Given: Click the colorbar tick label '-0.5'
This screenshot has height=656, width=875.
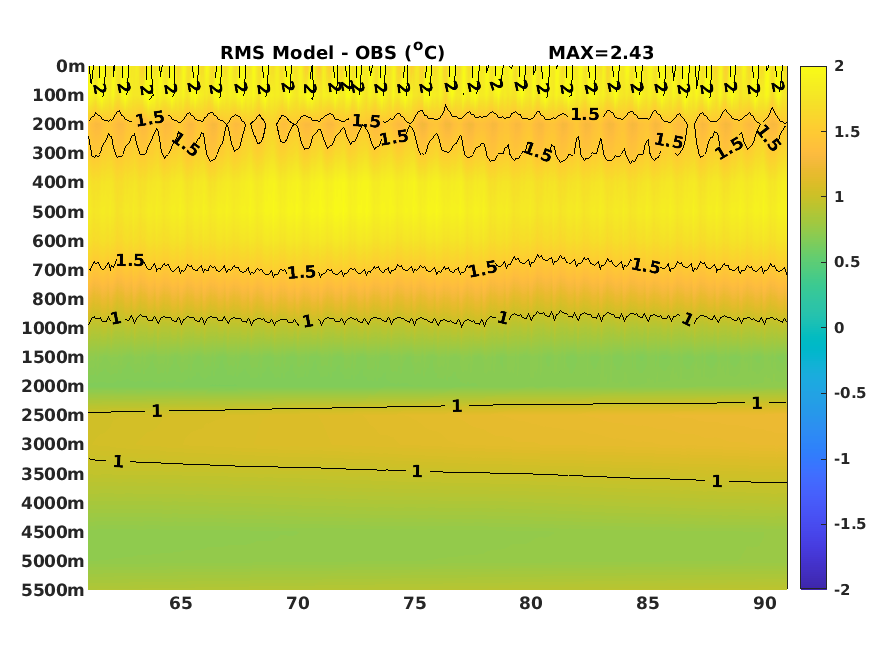Looking at the screenshot, I should coord(850,393).
